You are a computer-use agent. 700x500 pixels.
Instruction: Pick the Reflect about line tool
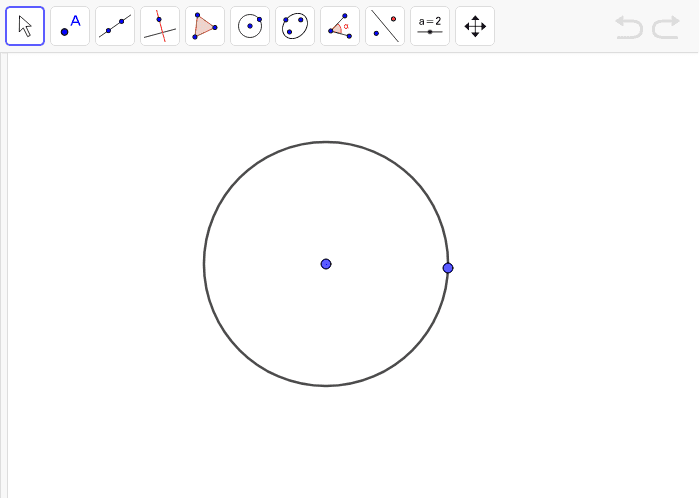tap(385, 26)
